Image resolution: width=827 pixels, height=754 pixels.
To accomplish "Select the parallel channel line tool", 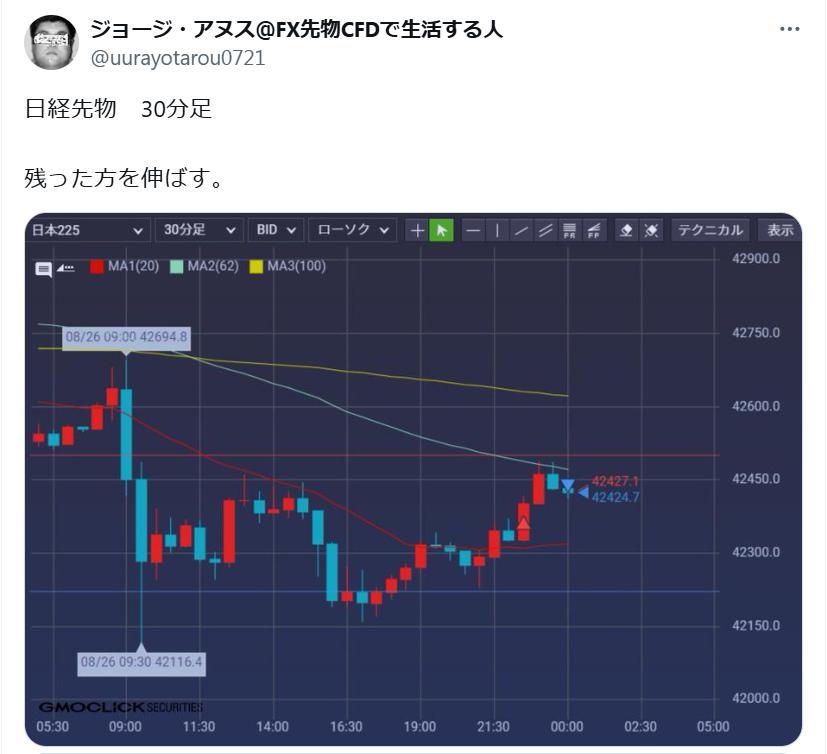I will (x=545, y=230).
